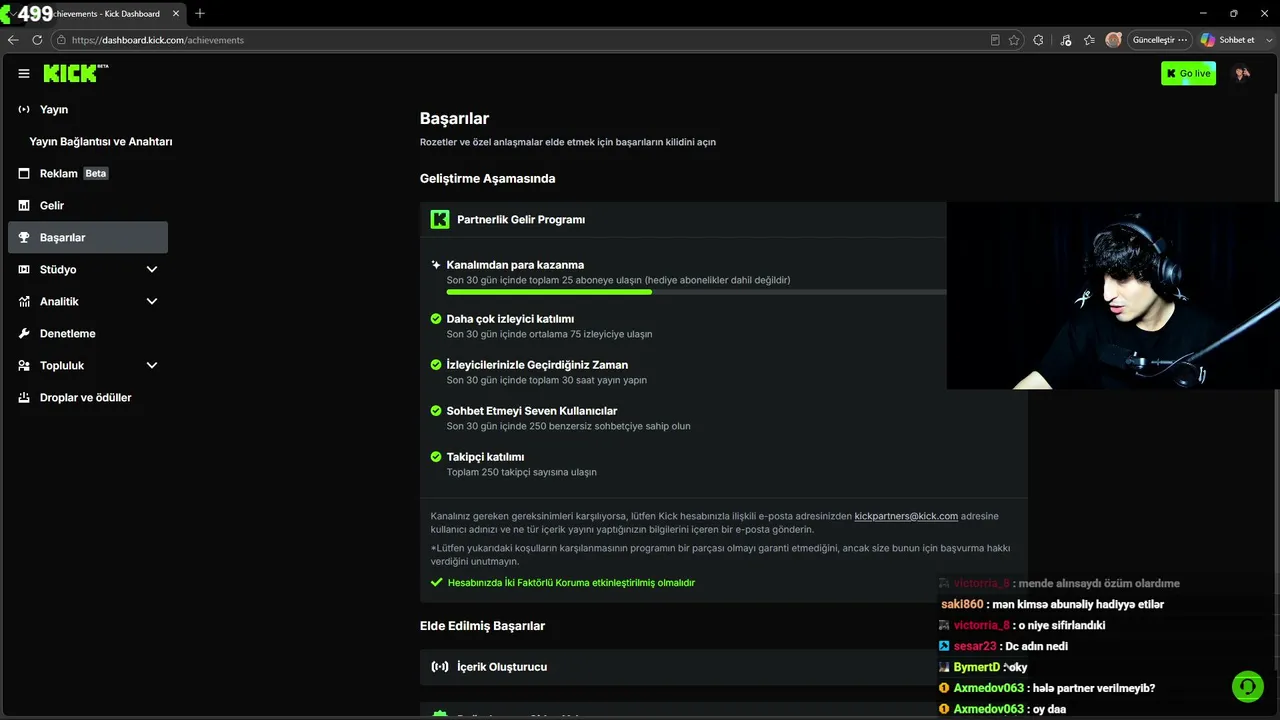
Task: Open the Kick profile avatar menu
Action: [x=1242, y=73]
